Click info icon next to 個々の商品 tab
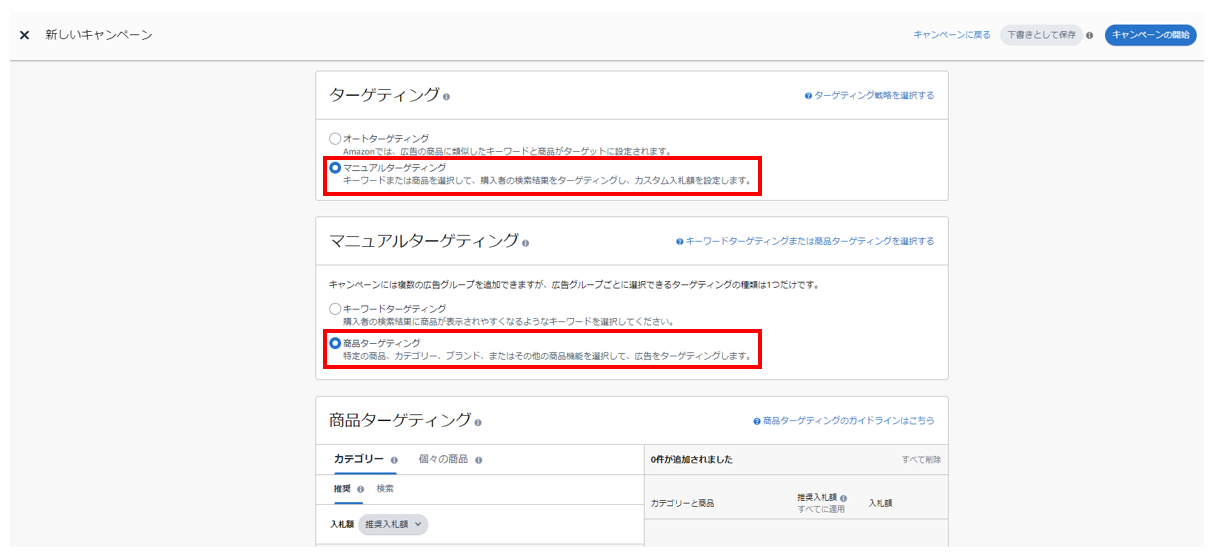The image size is (1216, 558). point(479,461)
